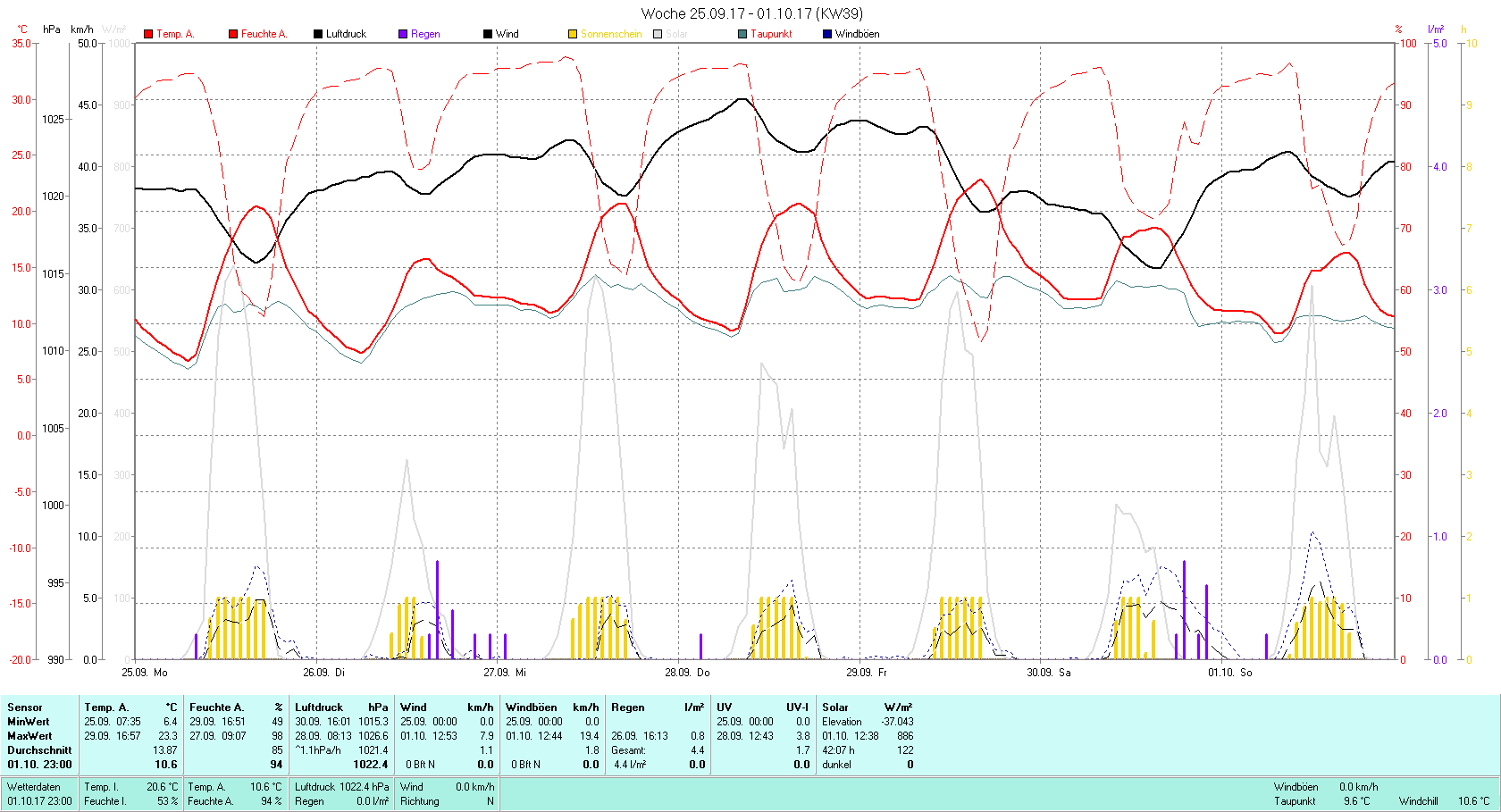Select the 'Taupunkt' legend label

click(x=771, y=34)
